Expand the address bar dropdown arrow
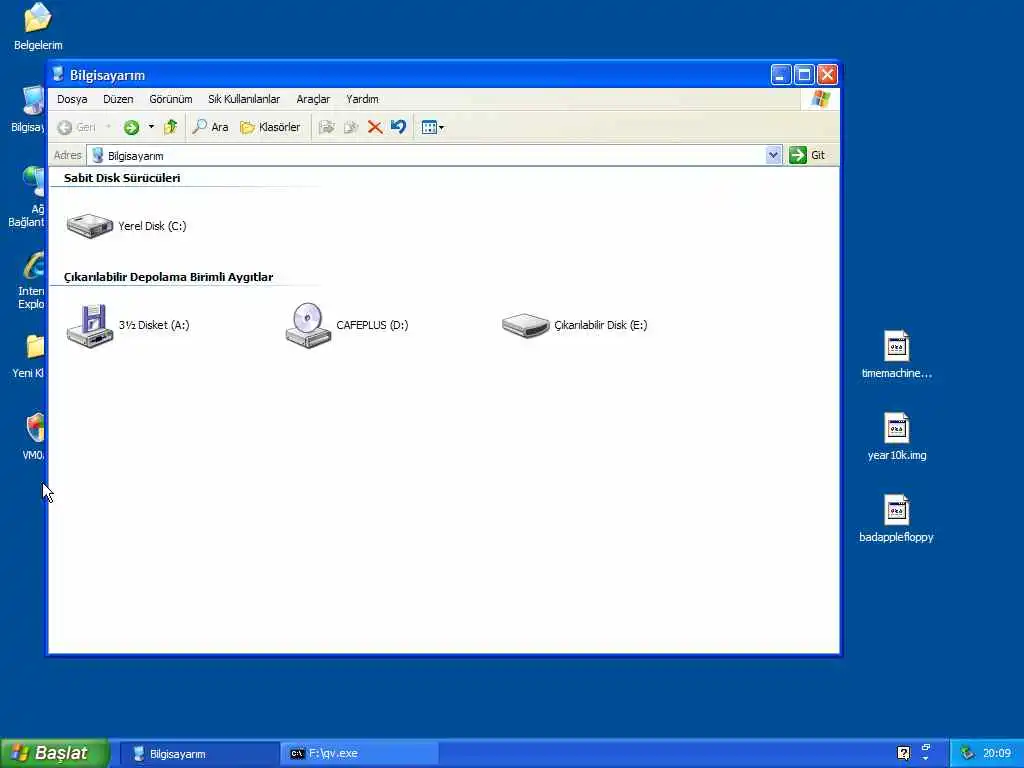This screenshot has height=768, width=1024. point(773,155)
